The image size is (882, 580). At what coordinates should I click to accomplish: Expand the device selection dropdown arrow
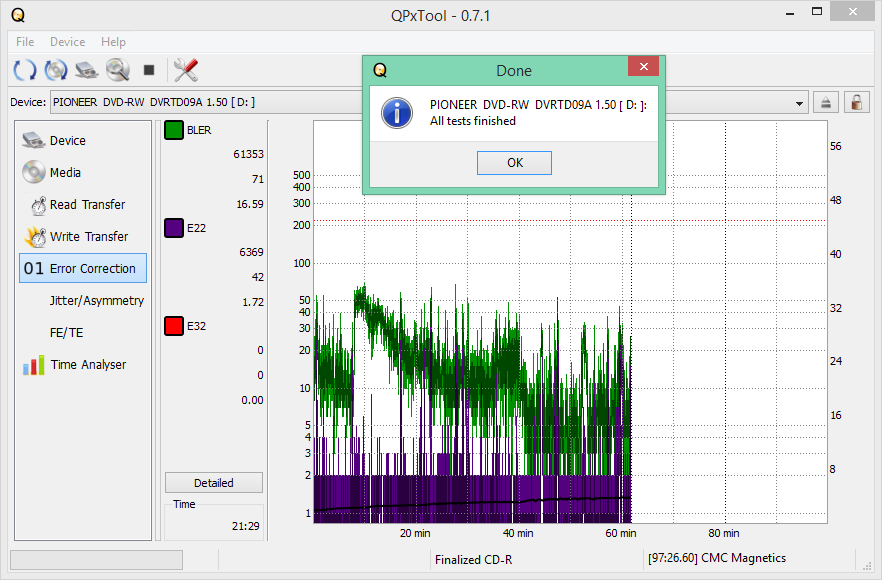click(799, 103)
